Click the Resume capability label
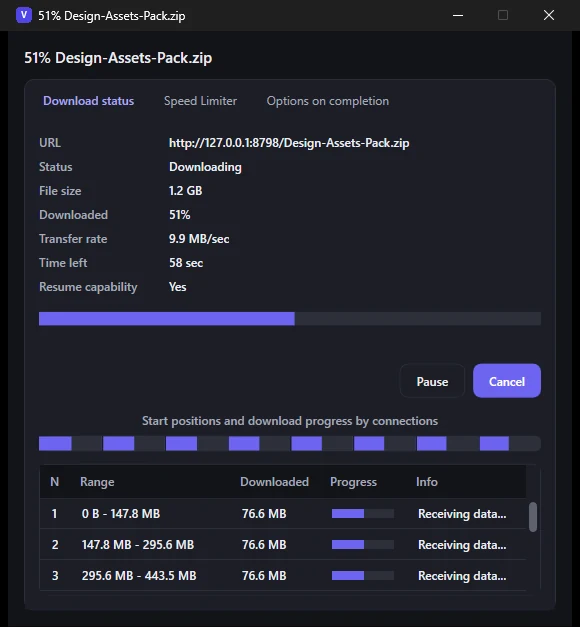 pyautogui.click(x=88, y=287)
